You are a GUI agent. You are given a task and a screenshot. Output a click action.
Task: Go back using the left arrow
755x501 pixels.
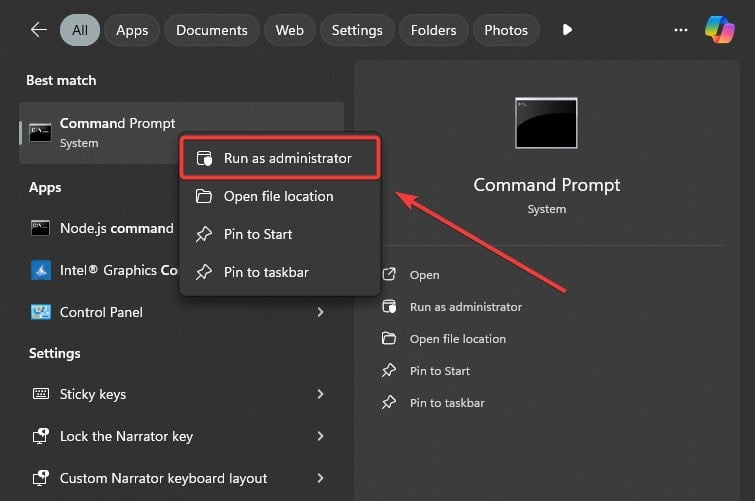pyautogui.click(x=39, y=30)
